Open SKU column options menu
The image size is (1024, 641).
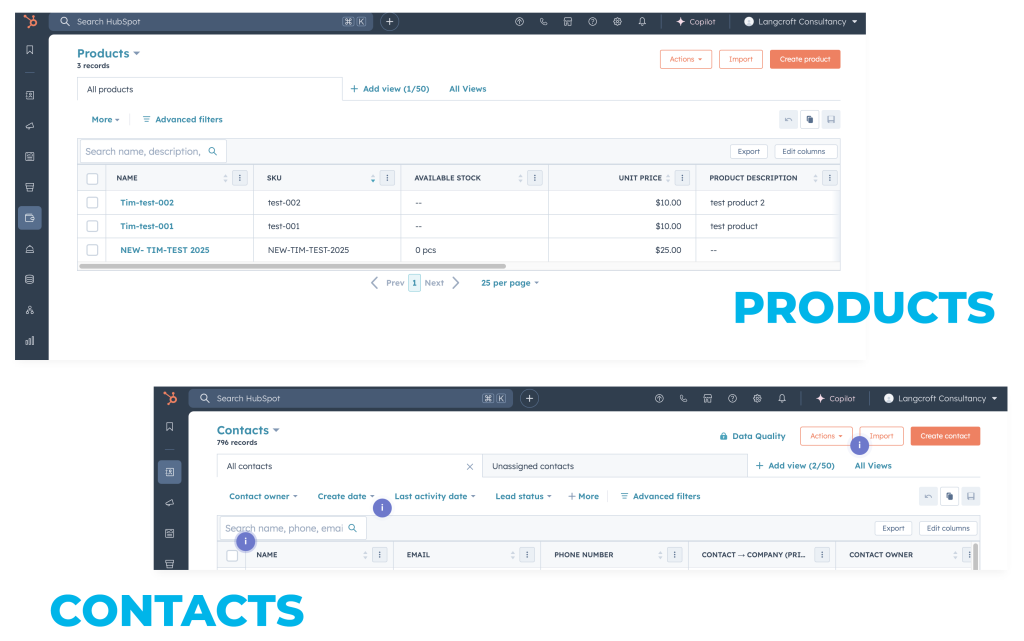(387, 178)
